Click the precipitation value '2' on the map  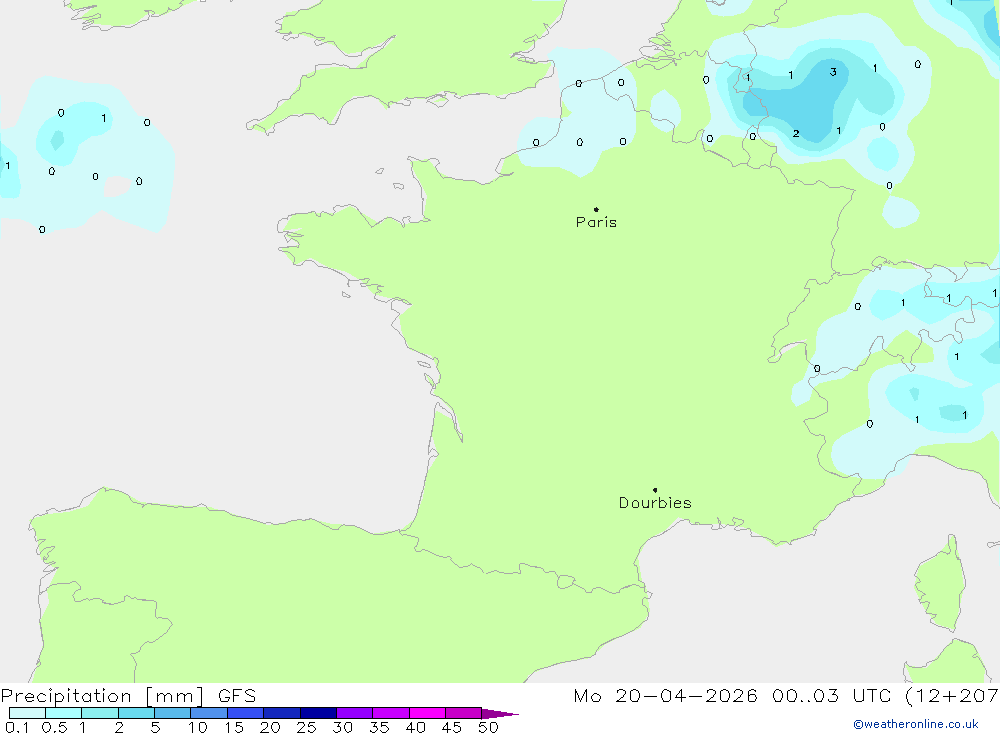click(796, 133)
